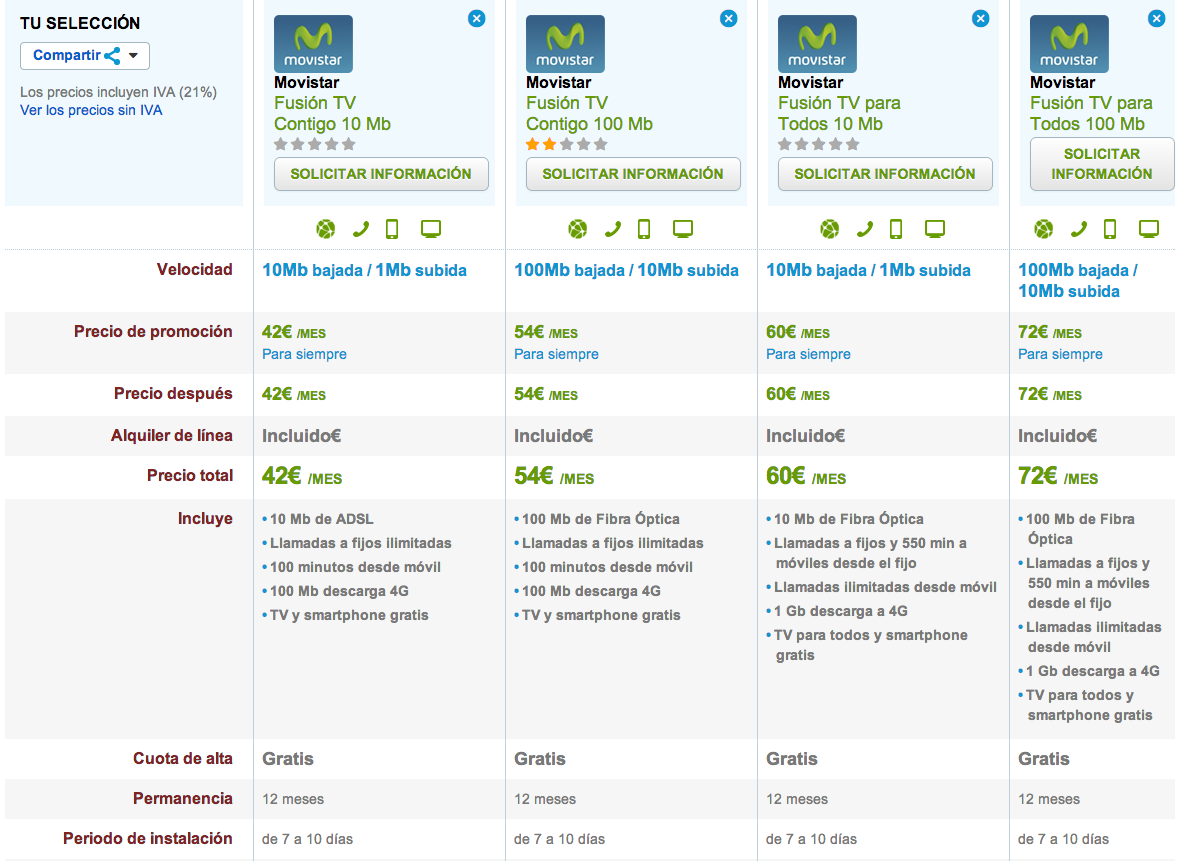Image resolution: width=1181 pixels, height=861 pixels.
Task: Remove Fusión TV para Todos 100 Mb column
Action: 1156,18
